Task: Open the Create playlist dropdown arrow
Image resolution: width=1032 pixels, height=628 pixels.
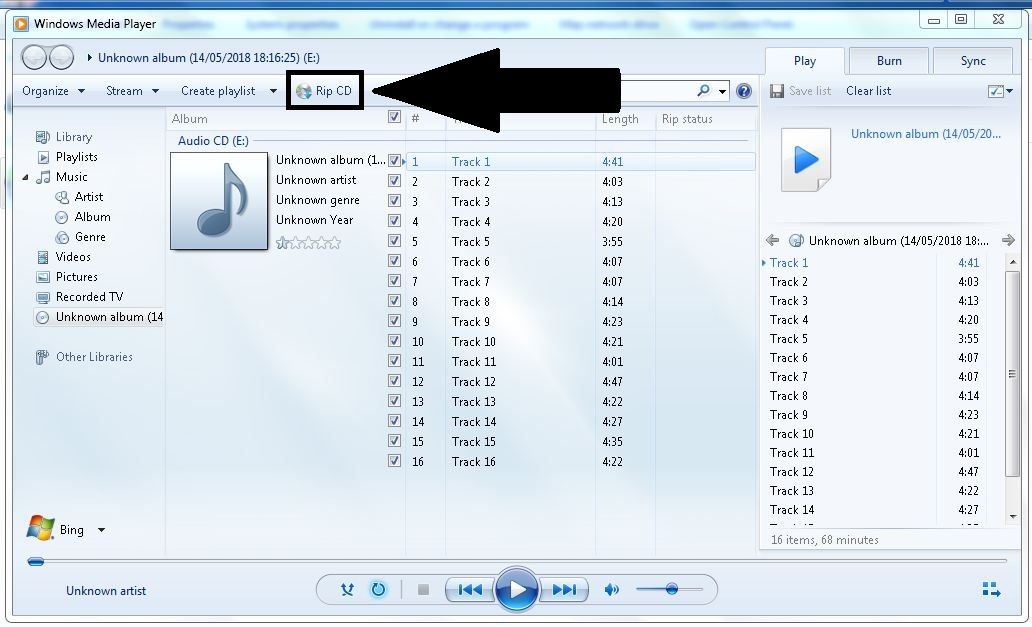Action: [x=273, y=91]
